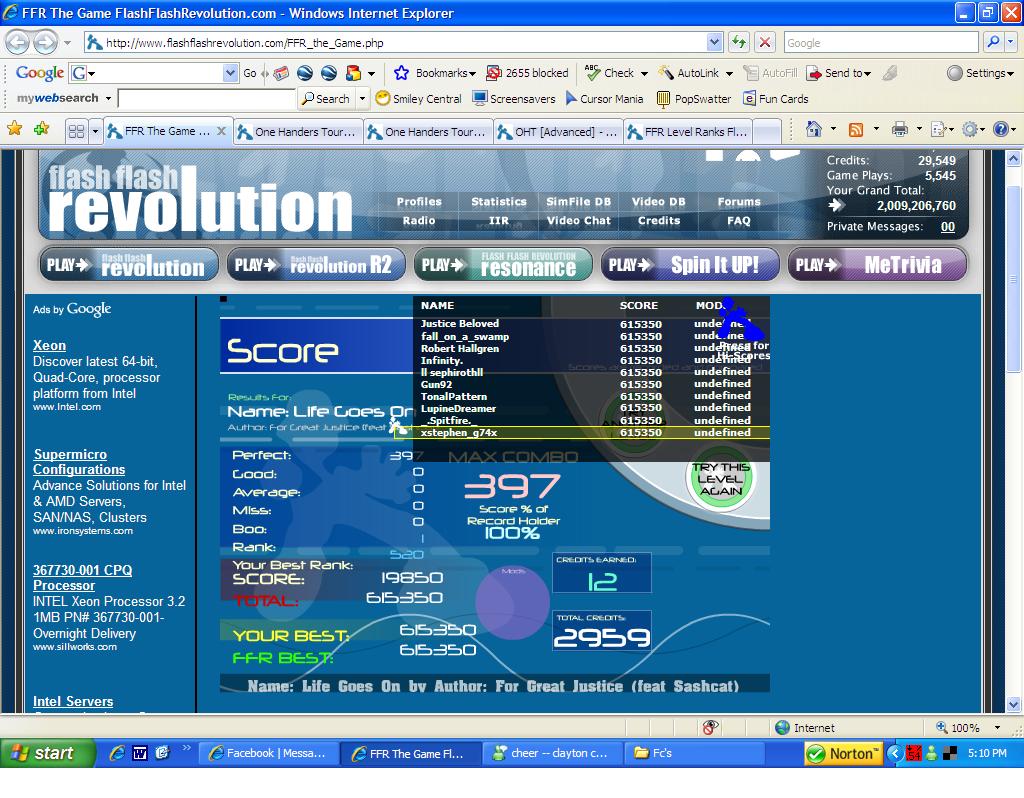Click Play Spin It UP! button
1024x798 pixels.
tap(690, 264)
